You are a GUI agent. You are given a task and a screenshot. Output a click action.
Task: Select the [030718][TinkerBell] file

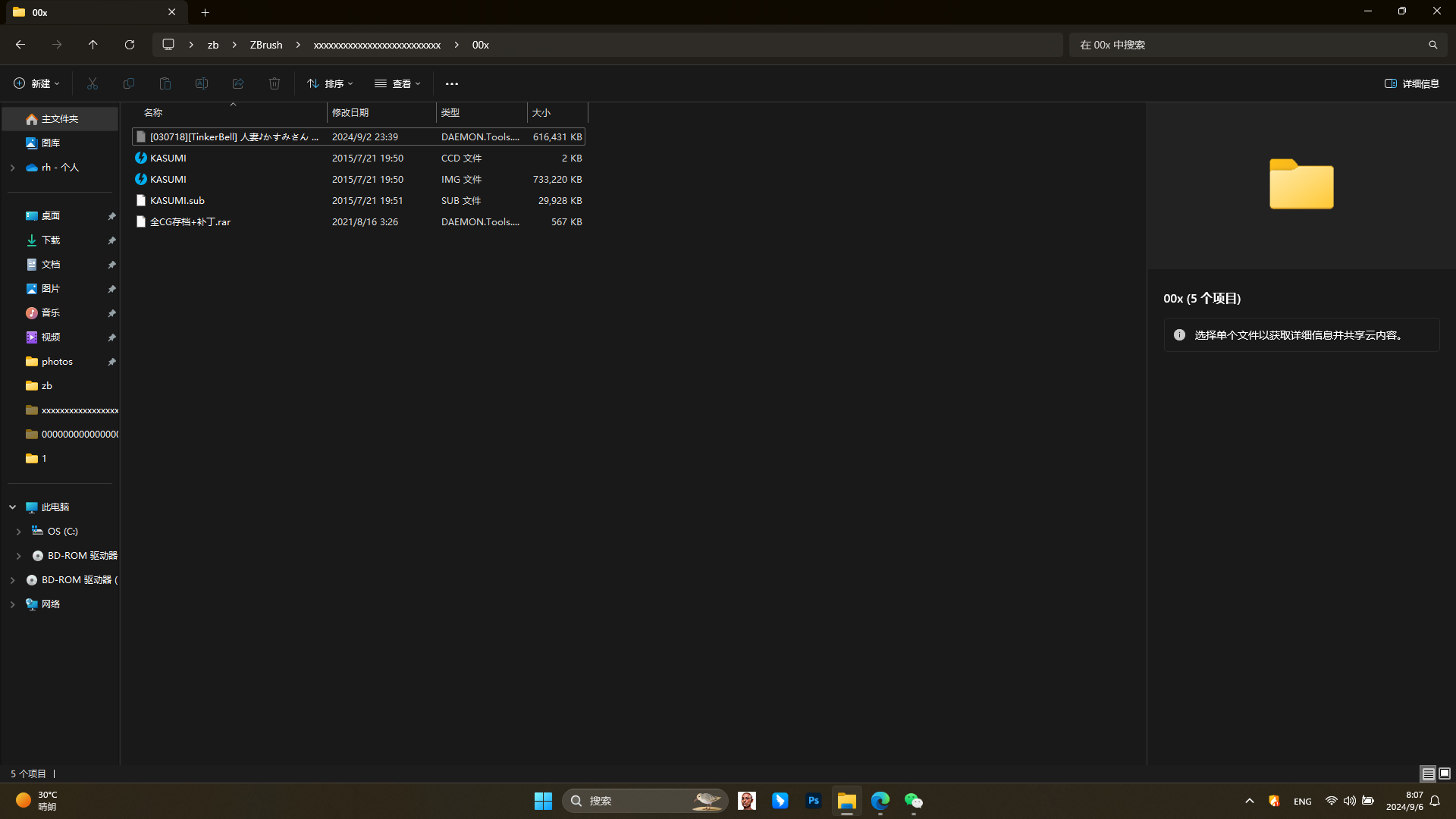coord(359,136)
